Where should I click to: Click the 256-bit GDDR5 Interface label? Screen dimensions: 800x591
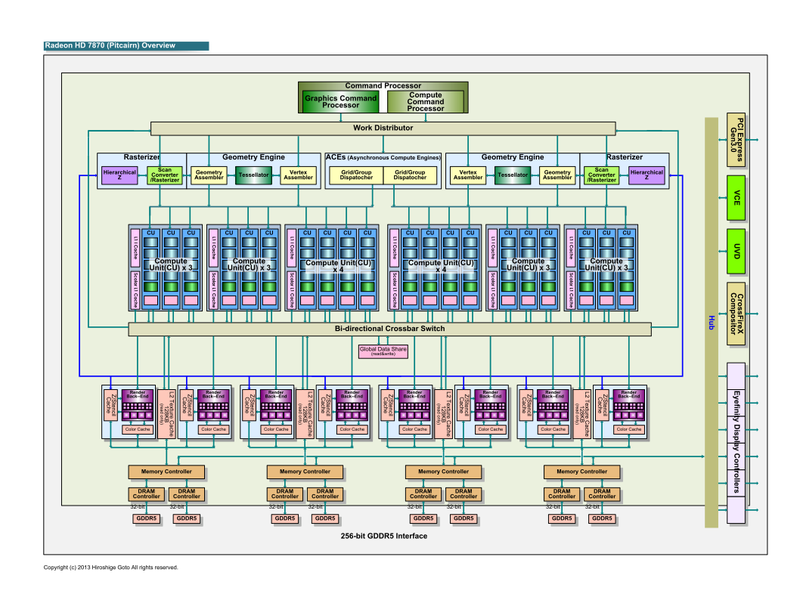(x=383, y=537)
